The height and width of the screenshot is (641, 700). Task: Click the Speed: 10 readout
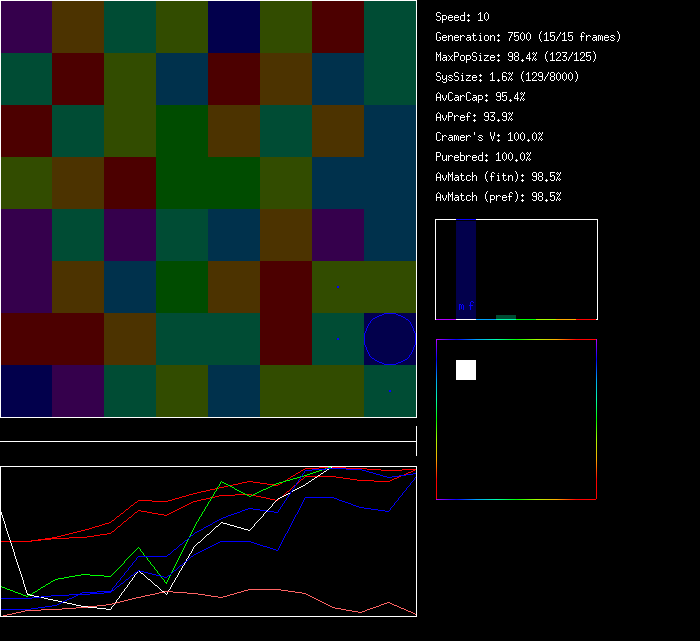pyautogui.click(x=462, y=17)
